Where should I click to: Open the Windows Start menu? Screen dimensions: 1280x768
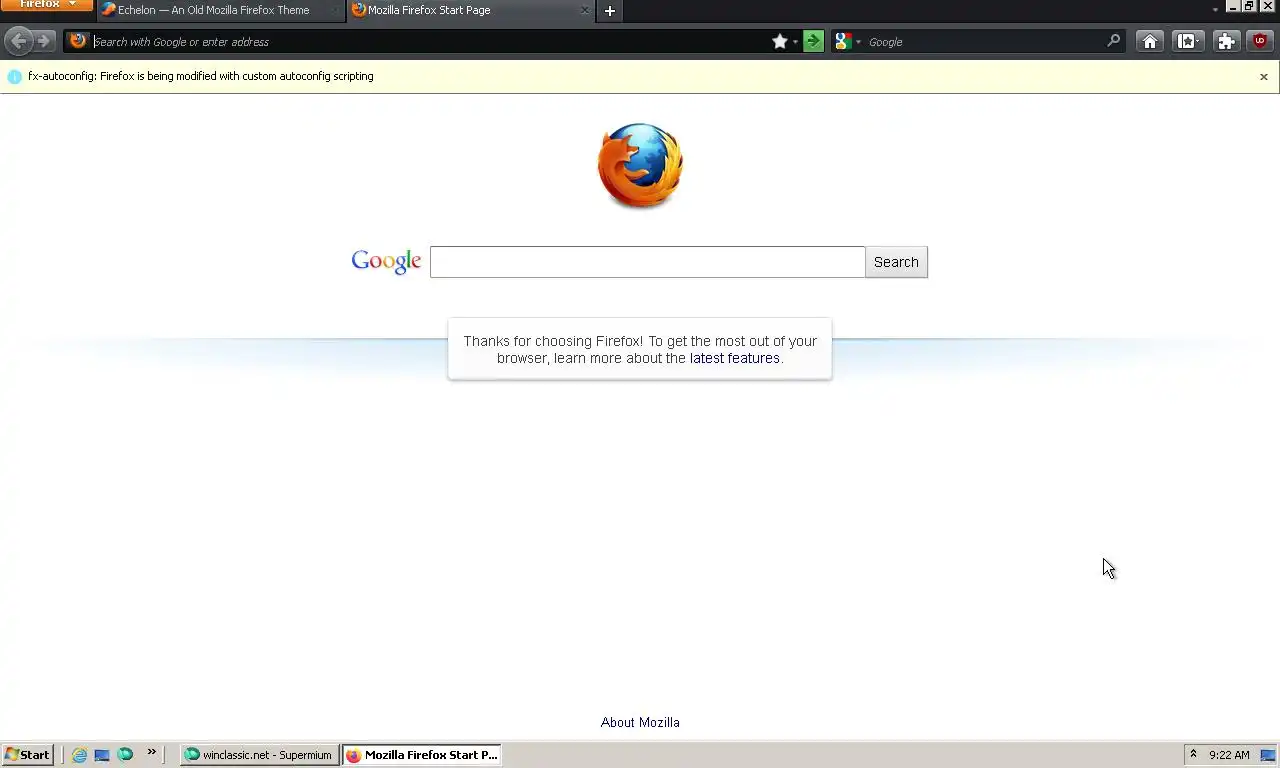[x=28, y=755]
